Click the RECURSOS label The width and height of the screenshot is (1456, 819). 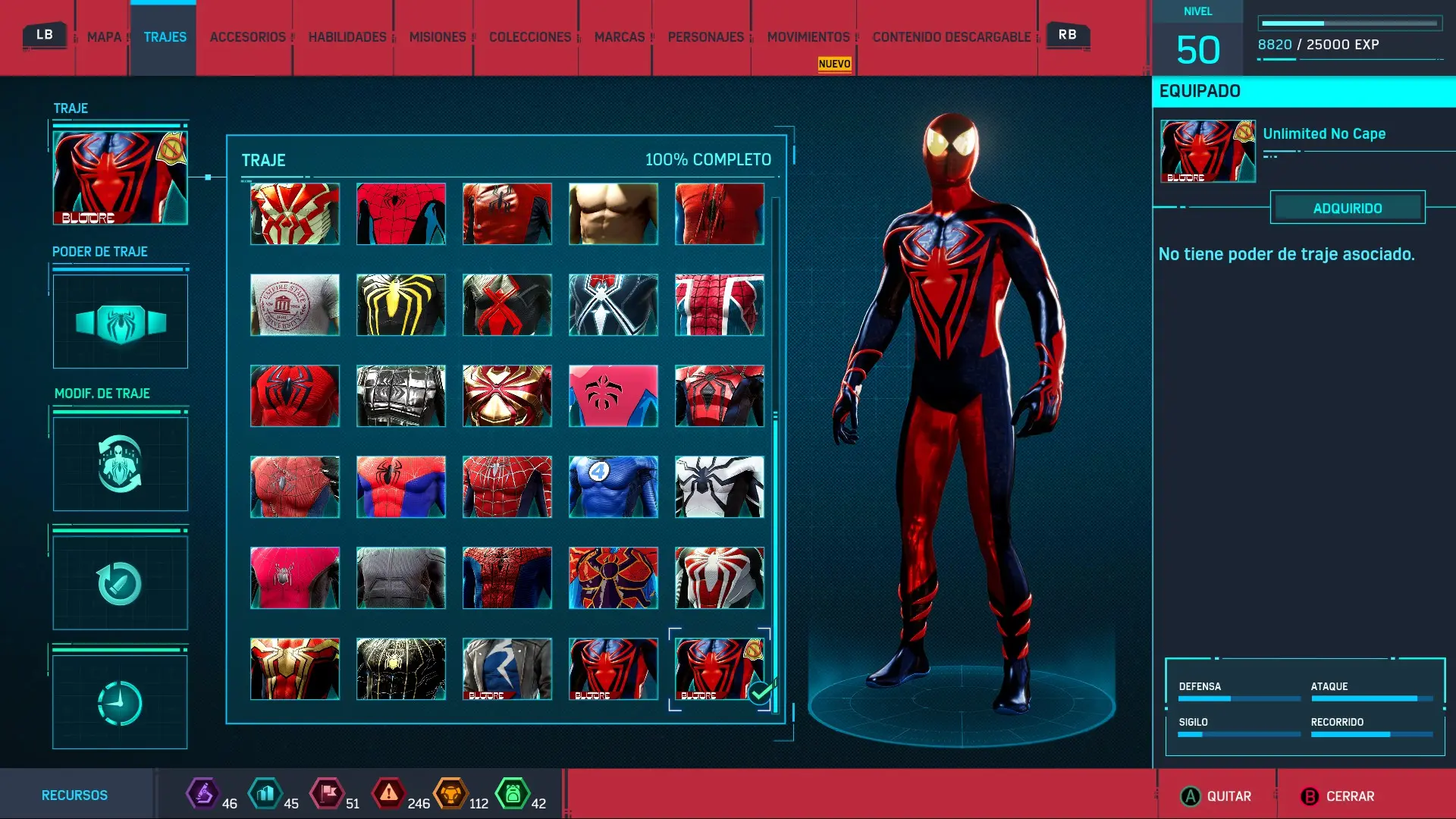(x=74, y=795)
